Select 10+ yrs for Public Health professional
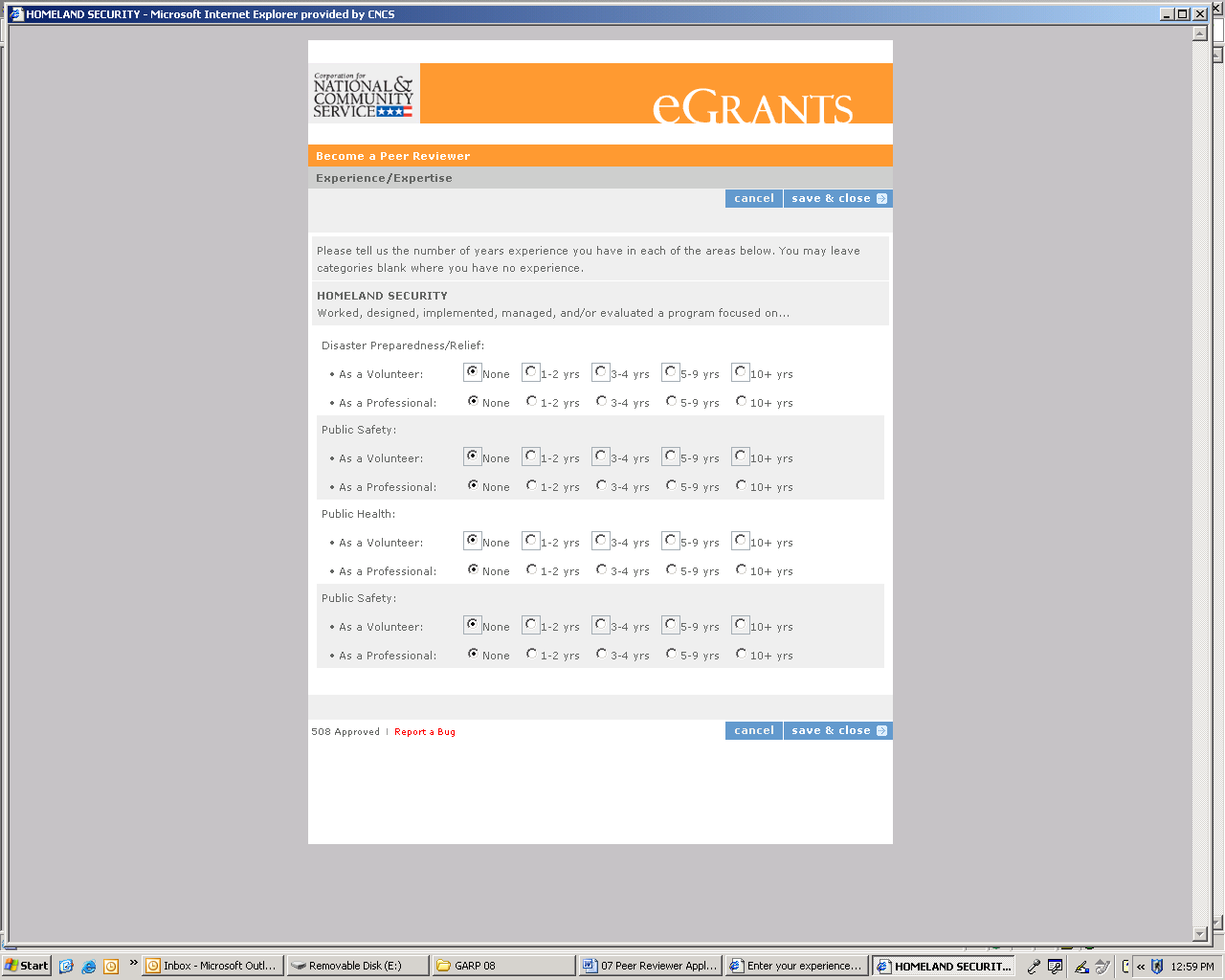This screenshot has width=1225, height=980. coord(741,569)
